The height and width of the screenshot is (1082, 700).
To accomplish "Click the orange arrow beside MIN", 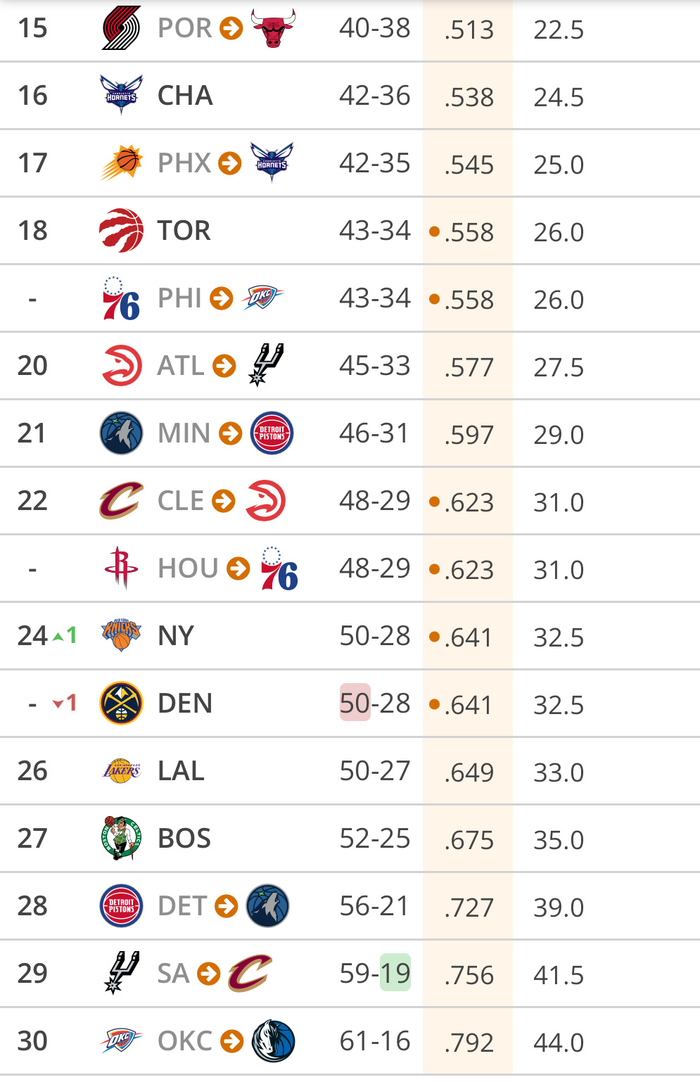I will 230,433.
